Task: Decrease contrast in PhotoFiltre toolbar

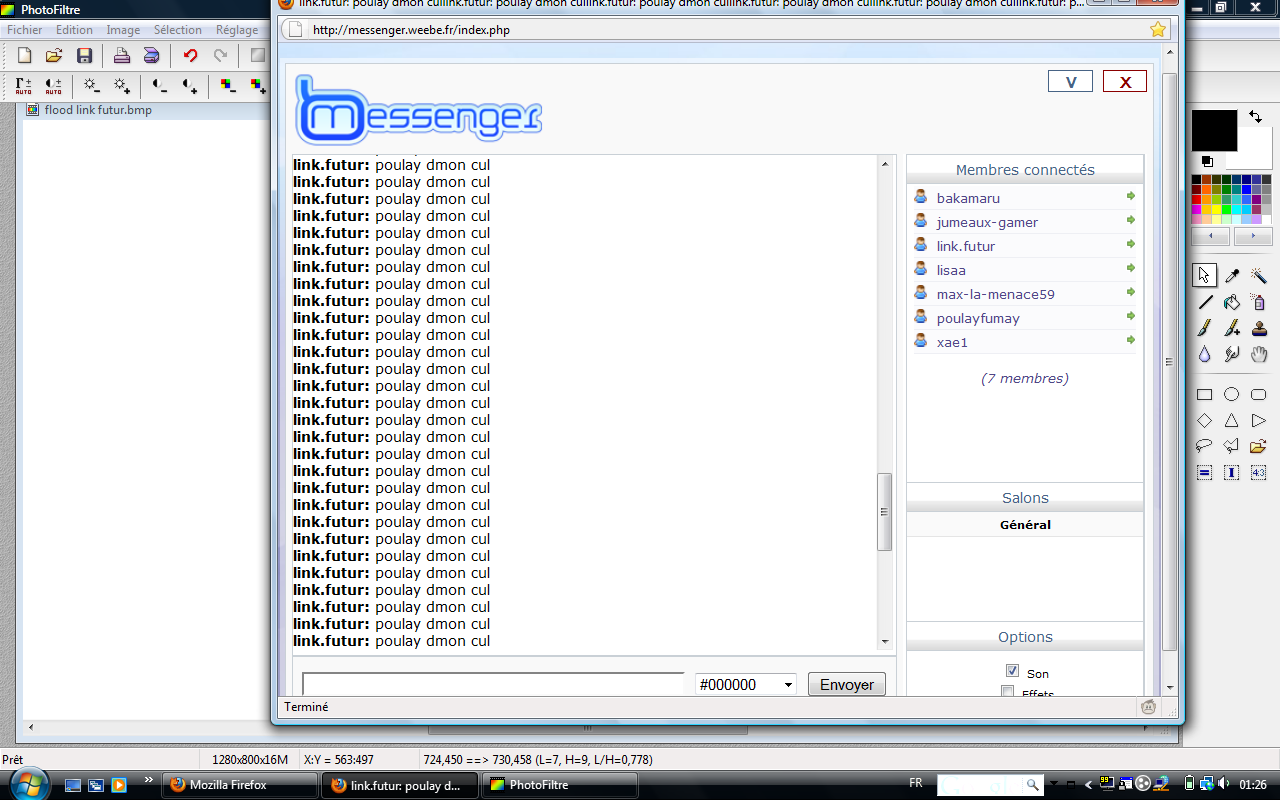Action: pos(160,86)
